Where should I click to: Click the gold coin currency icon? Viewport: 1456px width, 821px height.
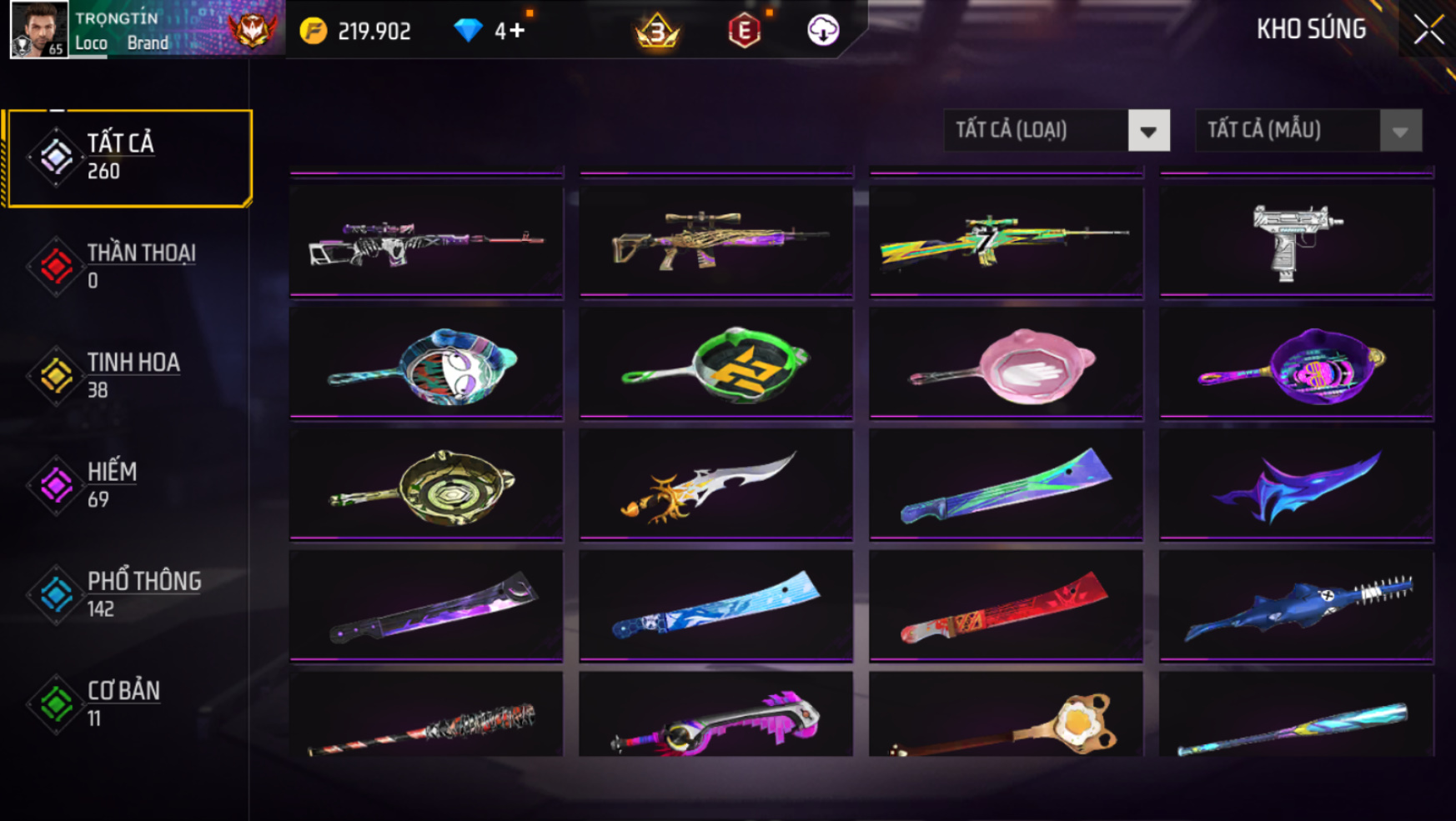tap(314, 32)
